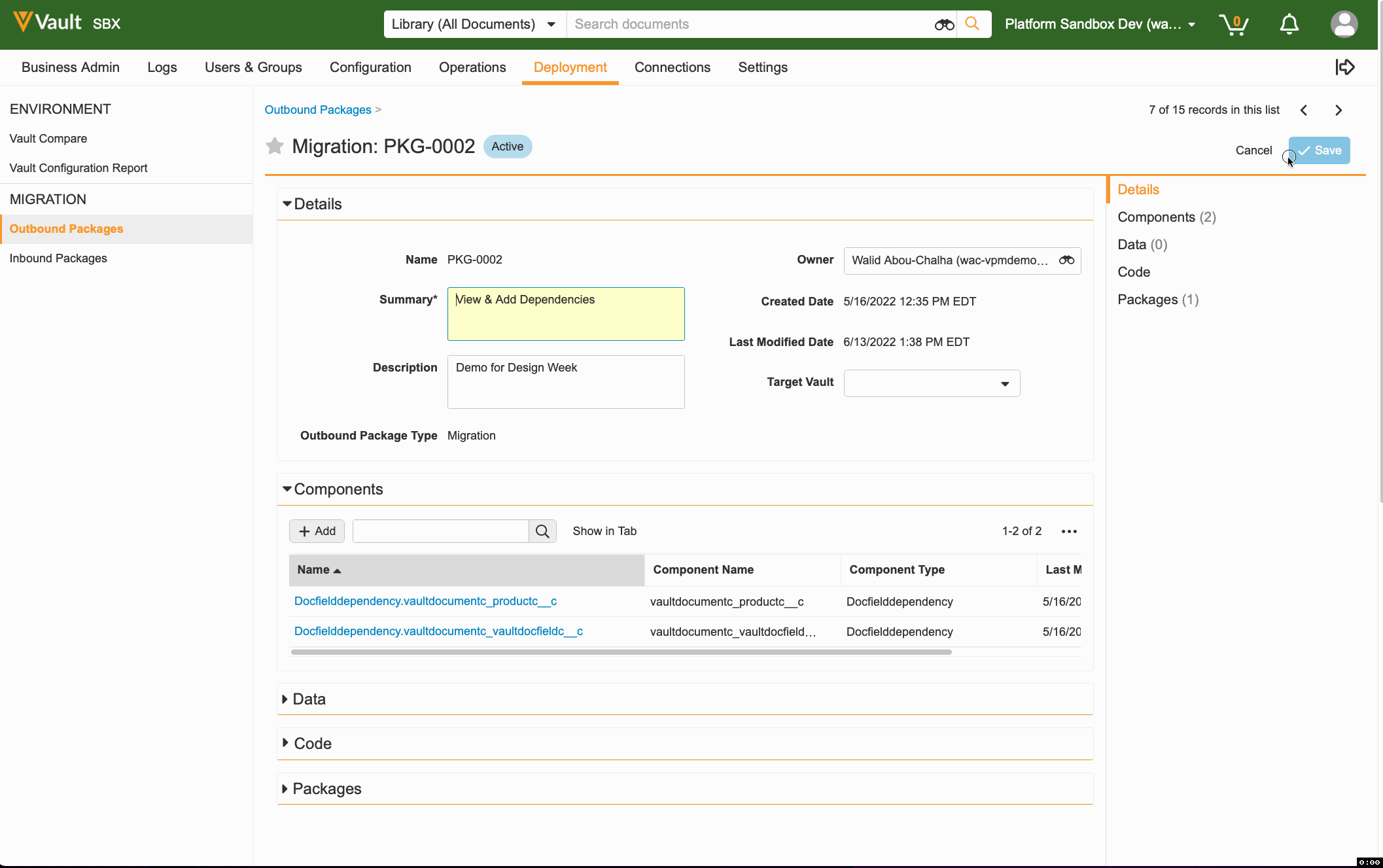
Task: Open the notifications bell
Action: [x=1289, y=24]
